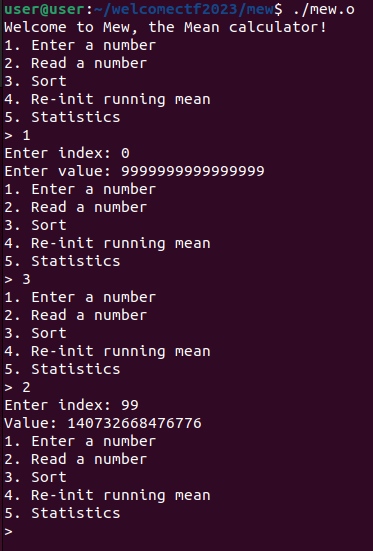373x551 pixels.
Task: Click the ./mew.o command text
Action: click(324, 9)
